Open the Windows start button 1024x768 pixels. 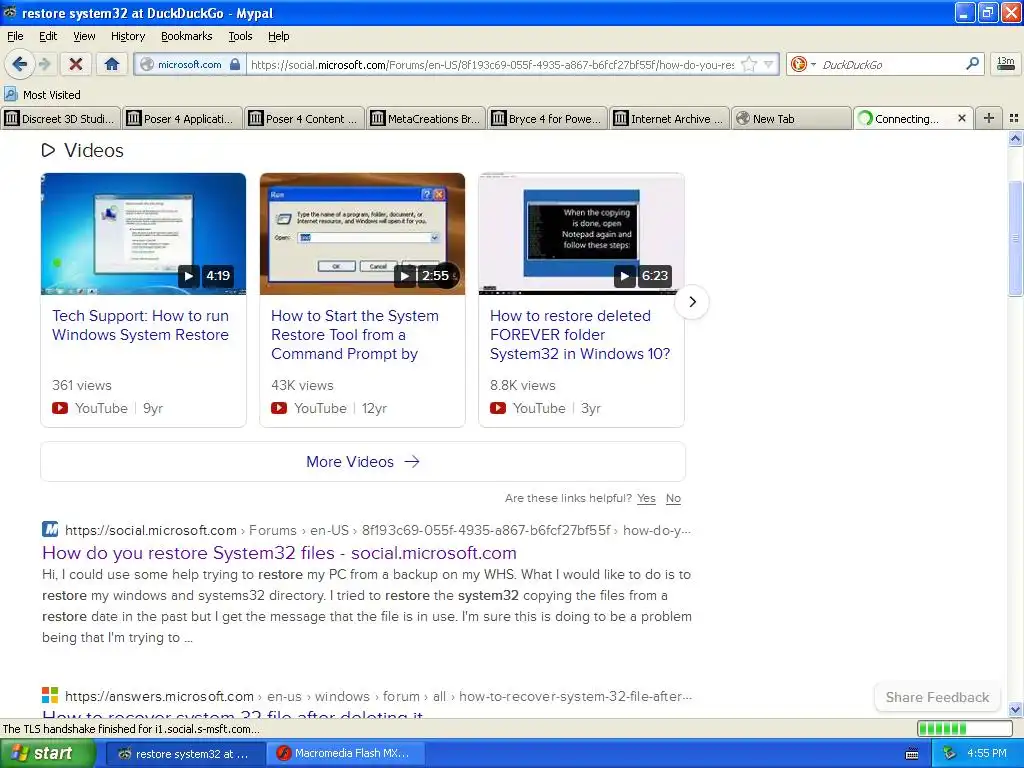coord(47,753)
